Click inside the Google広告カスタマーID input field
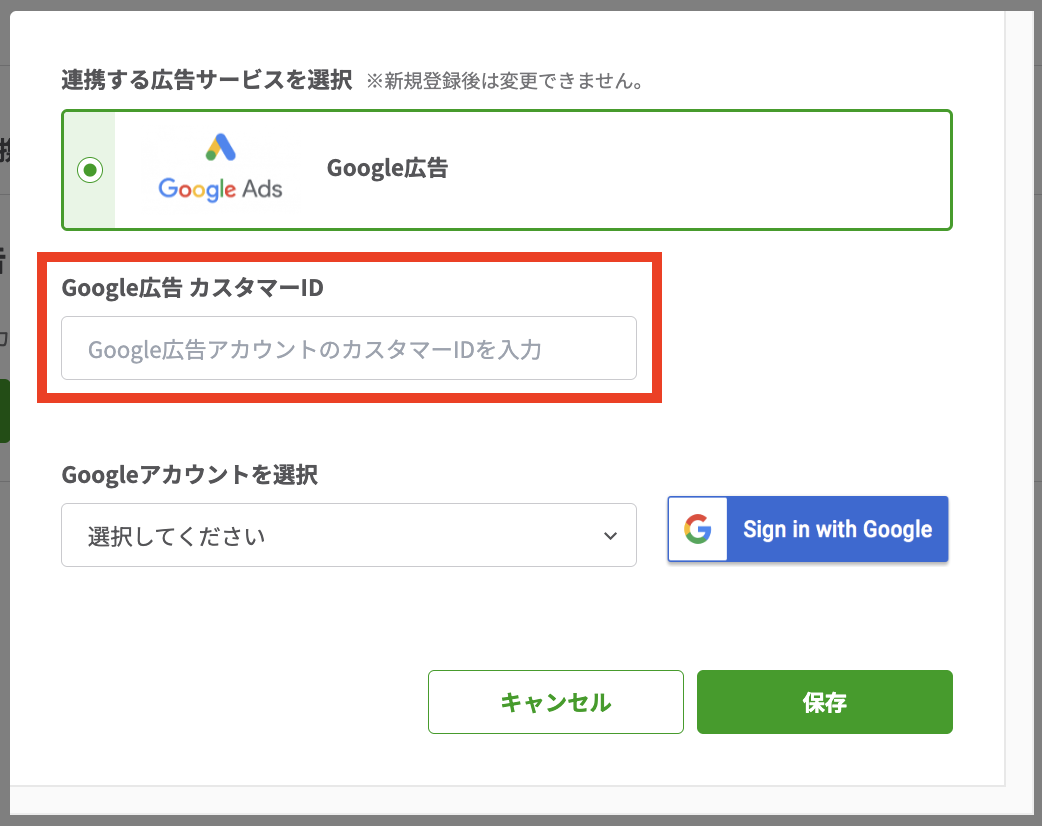 (x=349, y=348)
